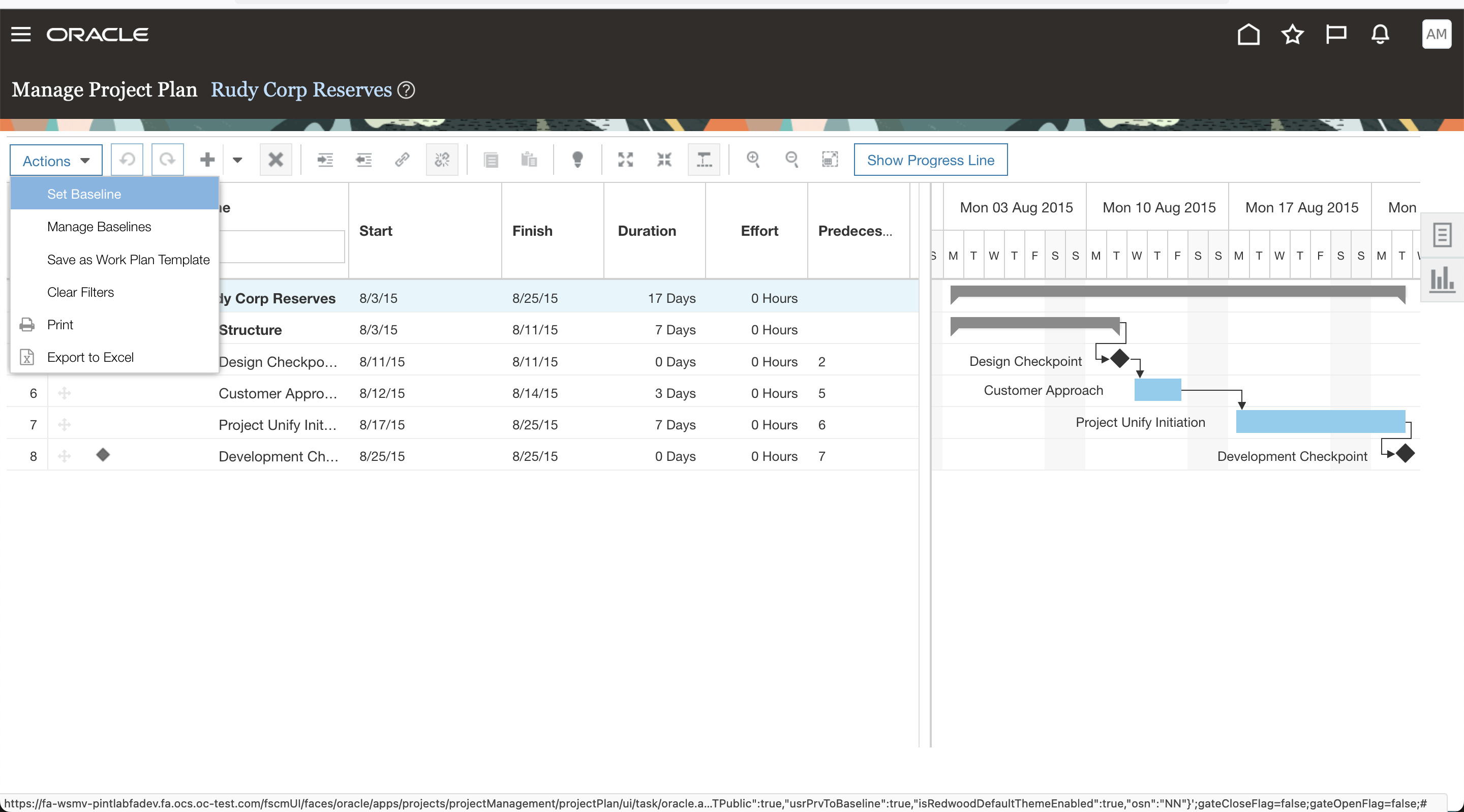This screenshot has width=1464, height=812.
Task: Redo the last undone change
Action: point(167,160)
